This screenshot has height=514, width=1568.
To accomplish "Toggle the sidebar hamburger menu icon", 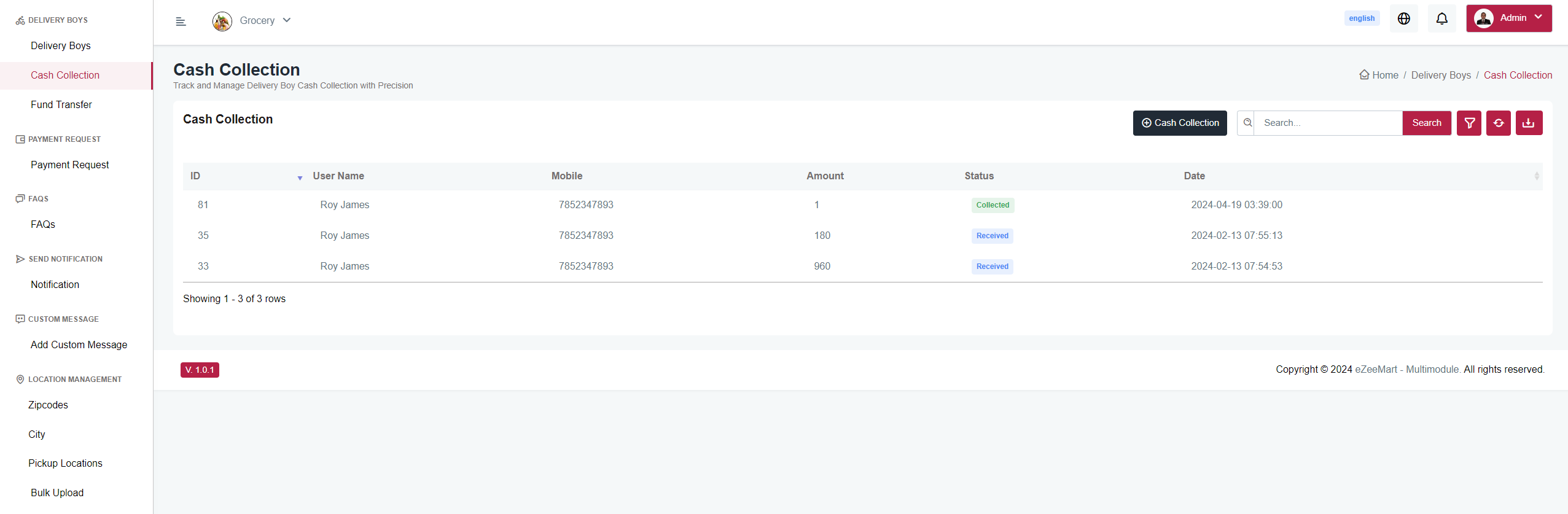I will [x=181, y=21].
